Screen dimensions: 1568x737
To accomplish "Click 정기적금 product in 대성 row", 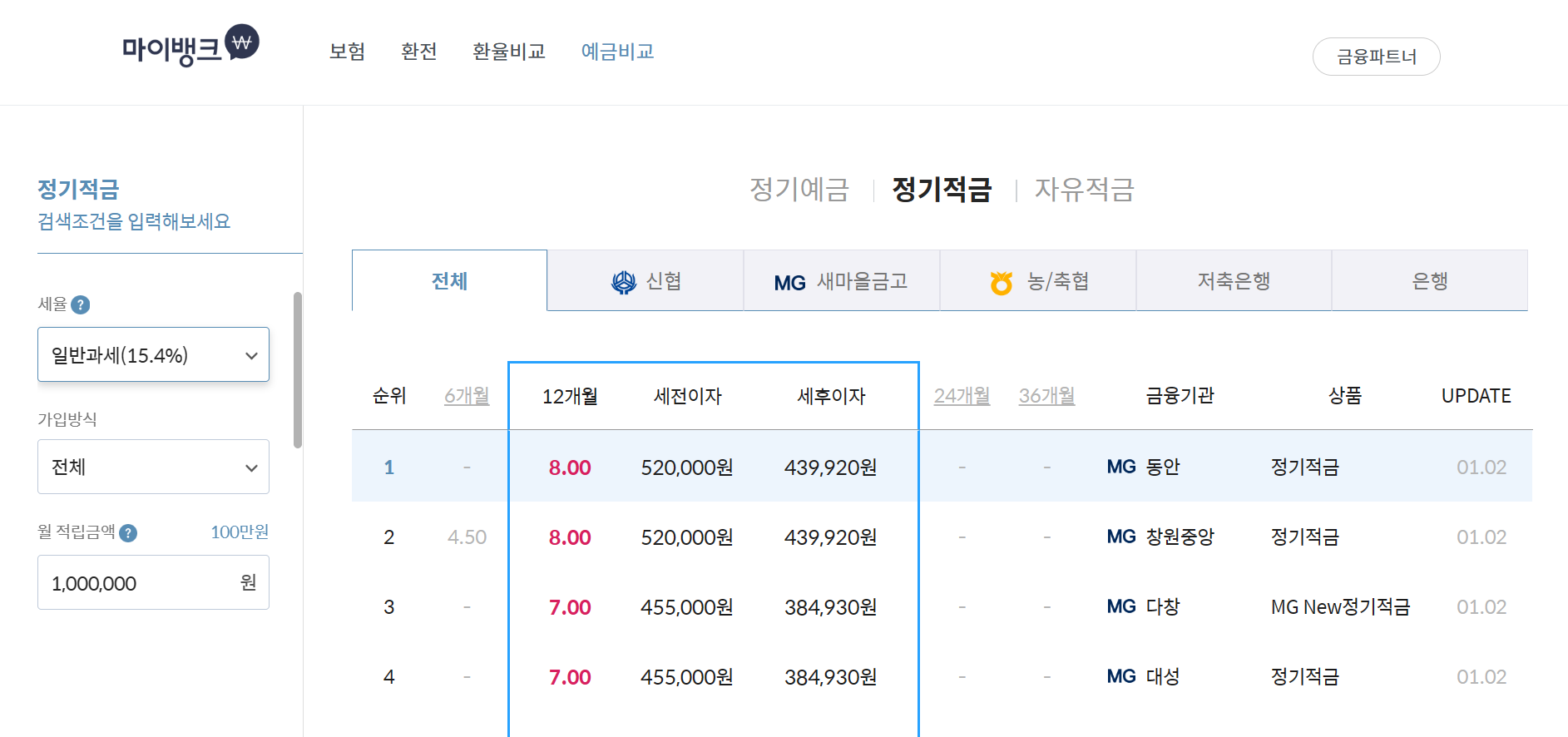I will (1305, 676).
